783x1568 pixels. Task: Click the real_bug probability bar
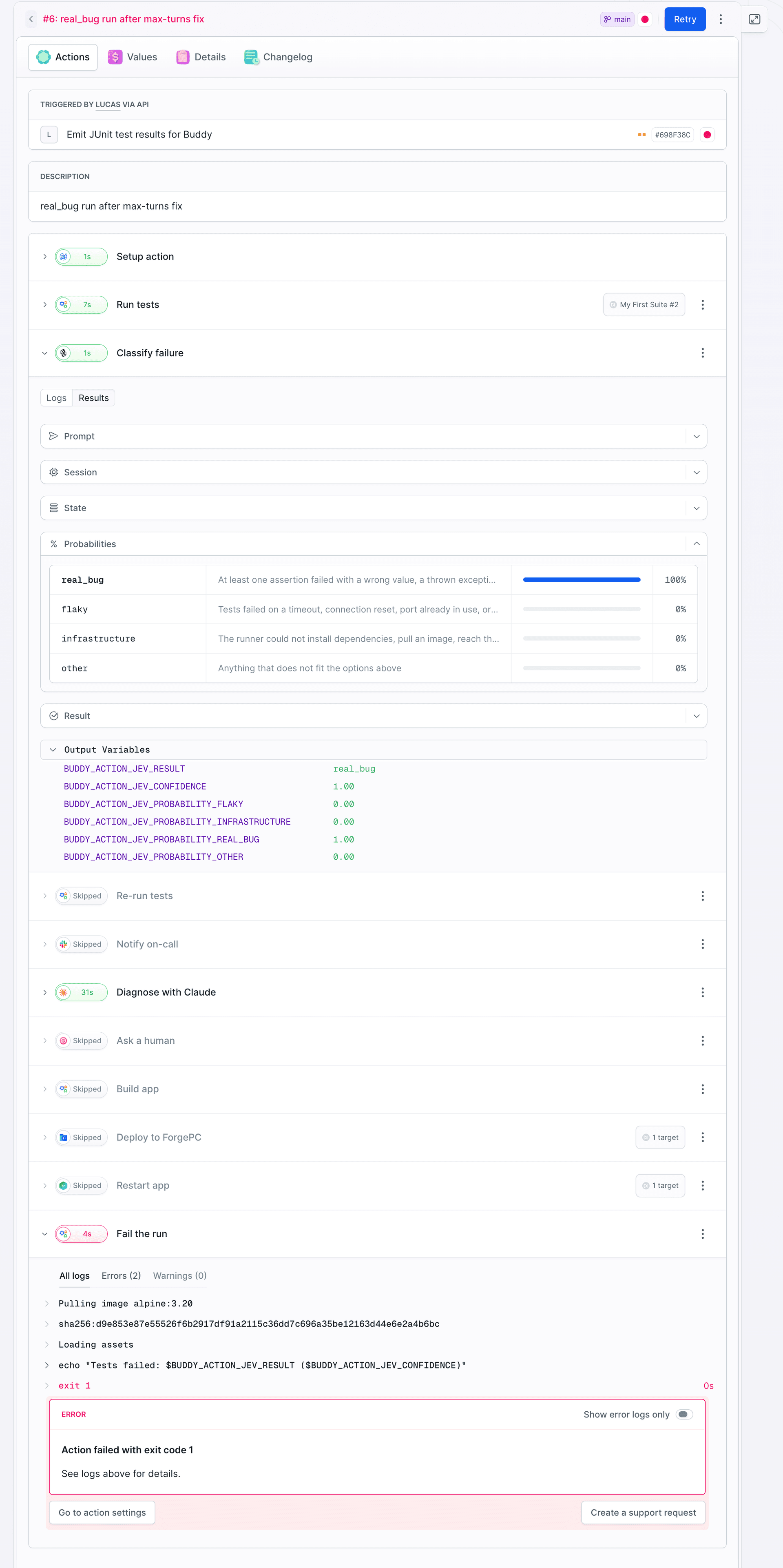(582, 579)
